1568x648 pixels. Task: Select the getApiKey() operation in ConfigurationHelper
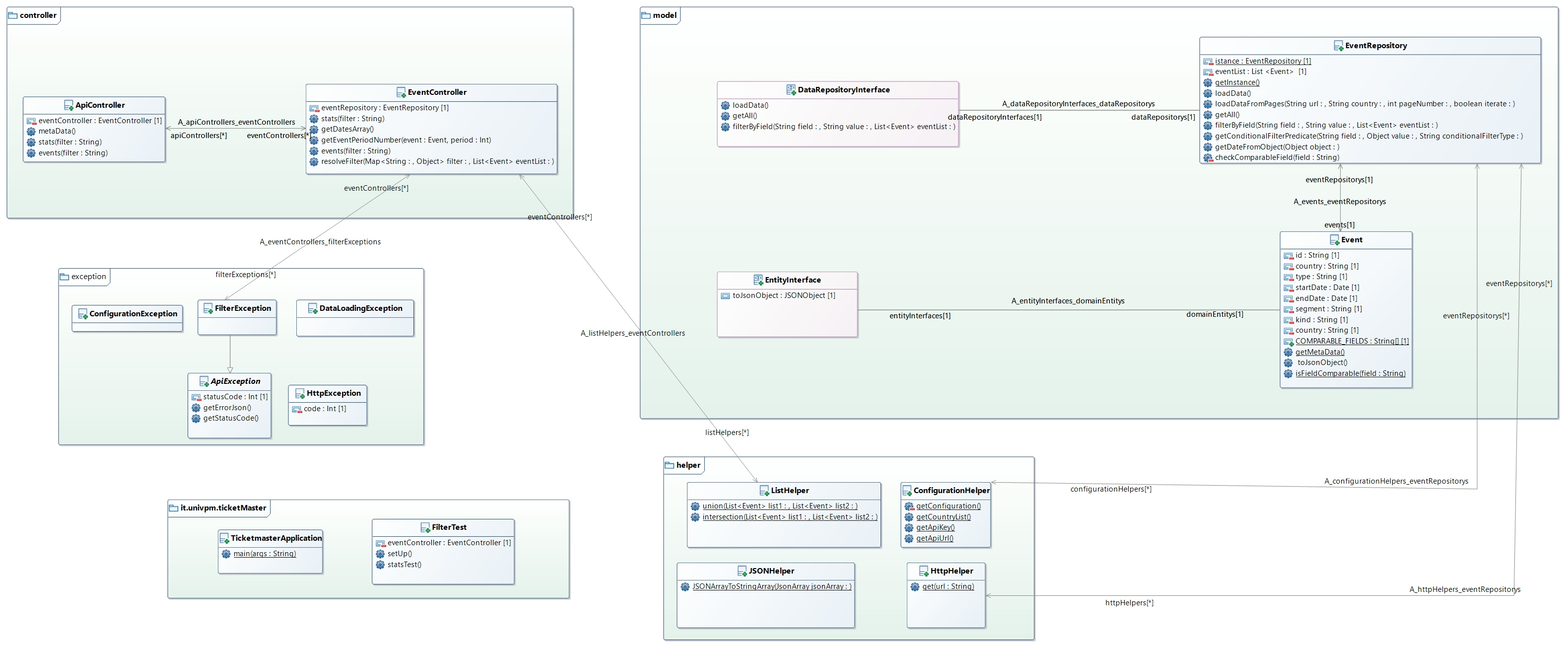coord(935,527)
